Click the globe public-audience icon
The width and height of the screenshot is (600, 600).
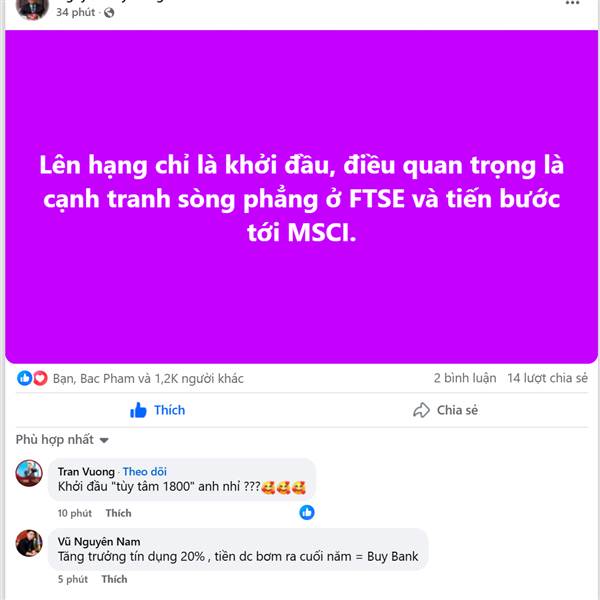109,13
